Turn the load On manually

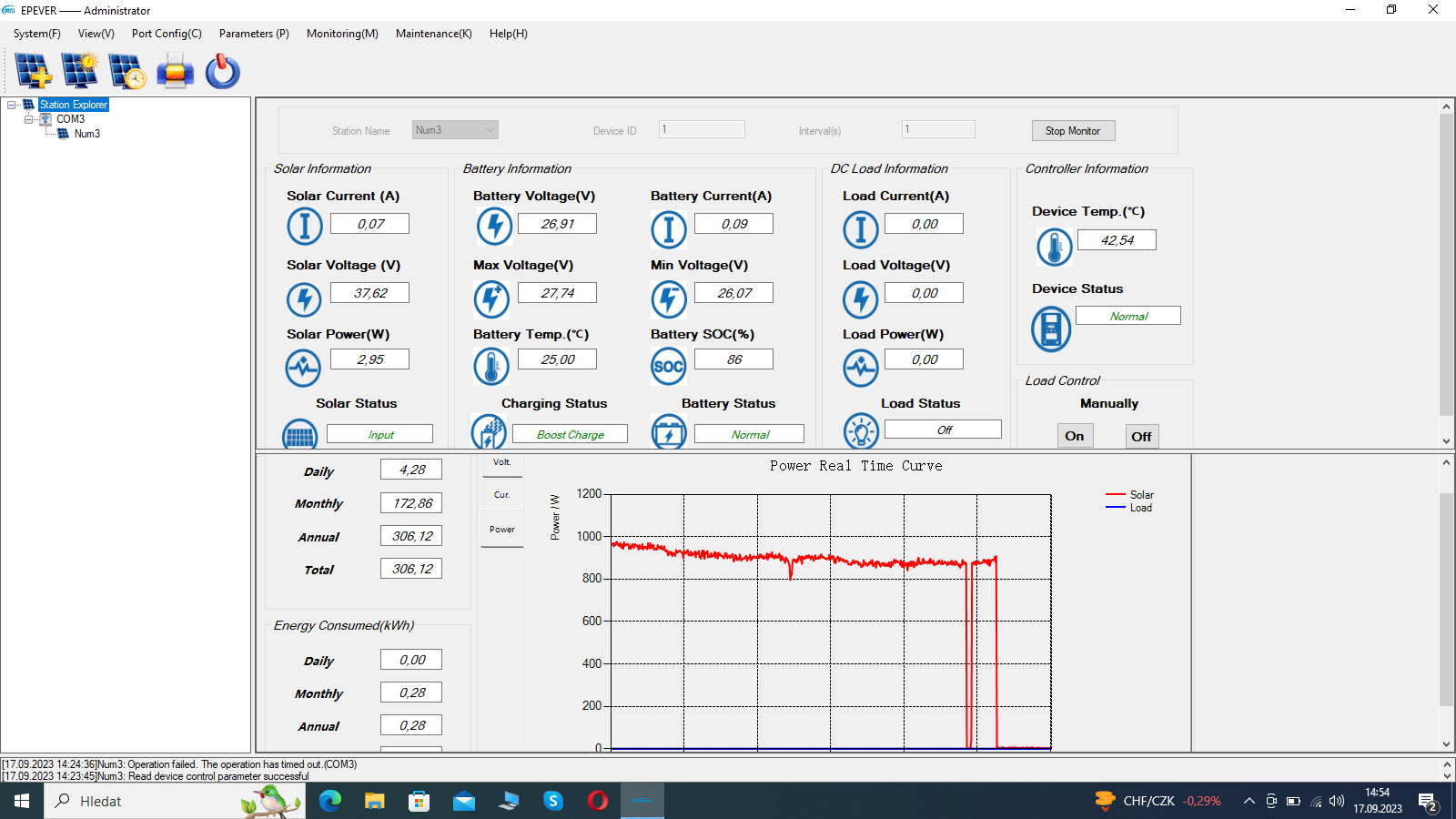click(1075, 436)
